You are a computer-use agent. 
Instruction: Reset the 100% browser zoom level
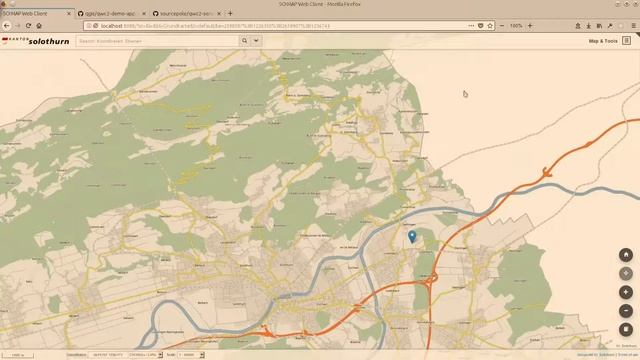coord(516,26)
